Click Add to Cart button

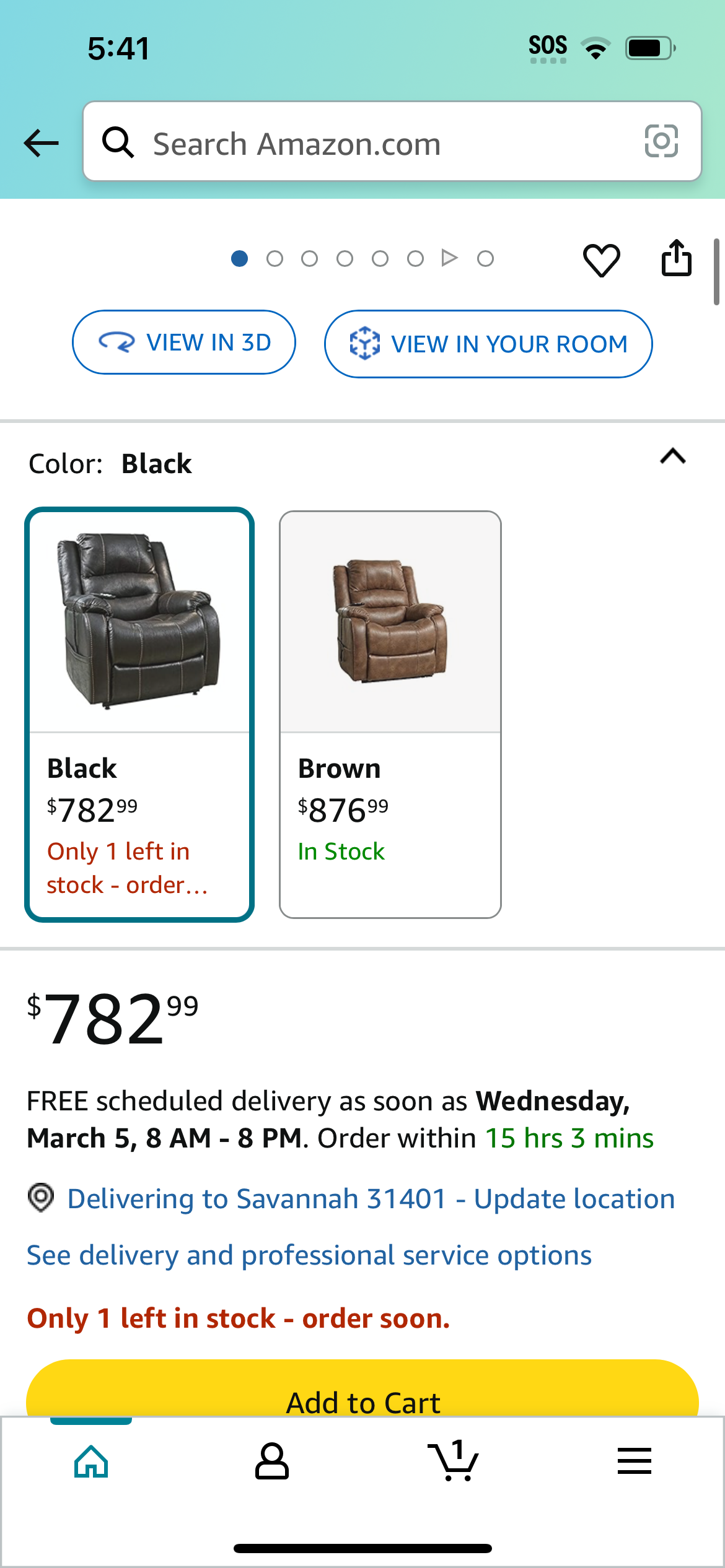362,1388
